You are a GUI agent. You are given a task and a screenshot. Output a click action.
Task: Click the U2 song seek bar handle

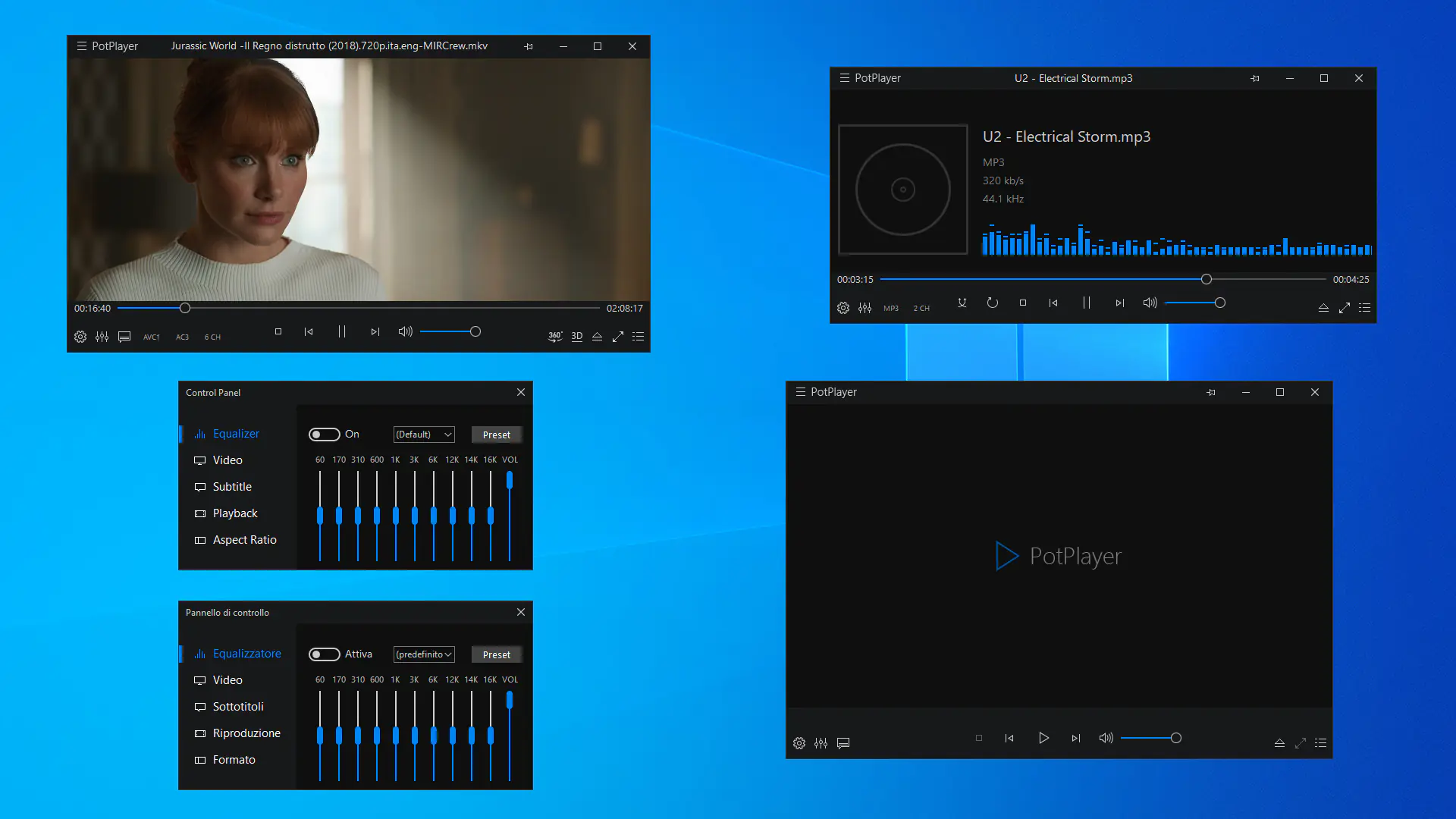(x=1206, y=279)
